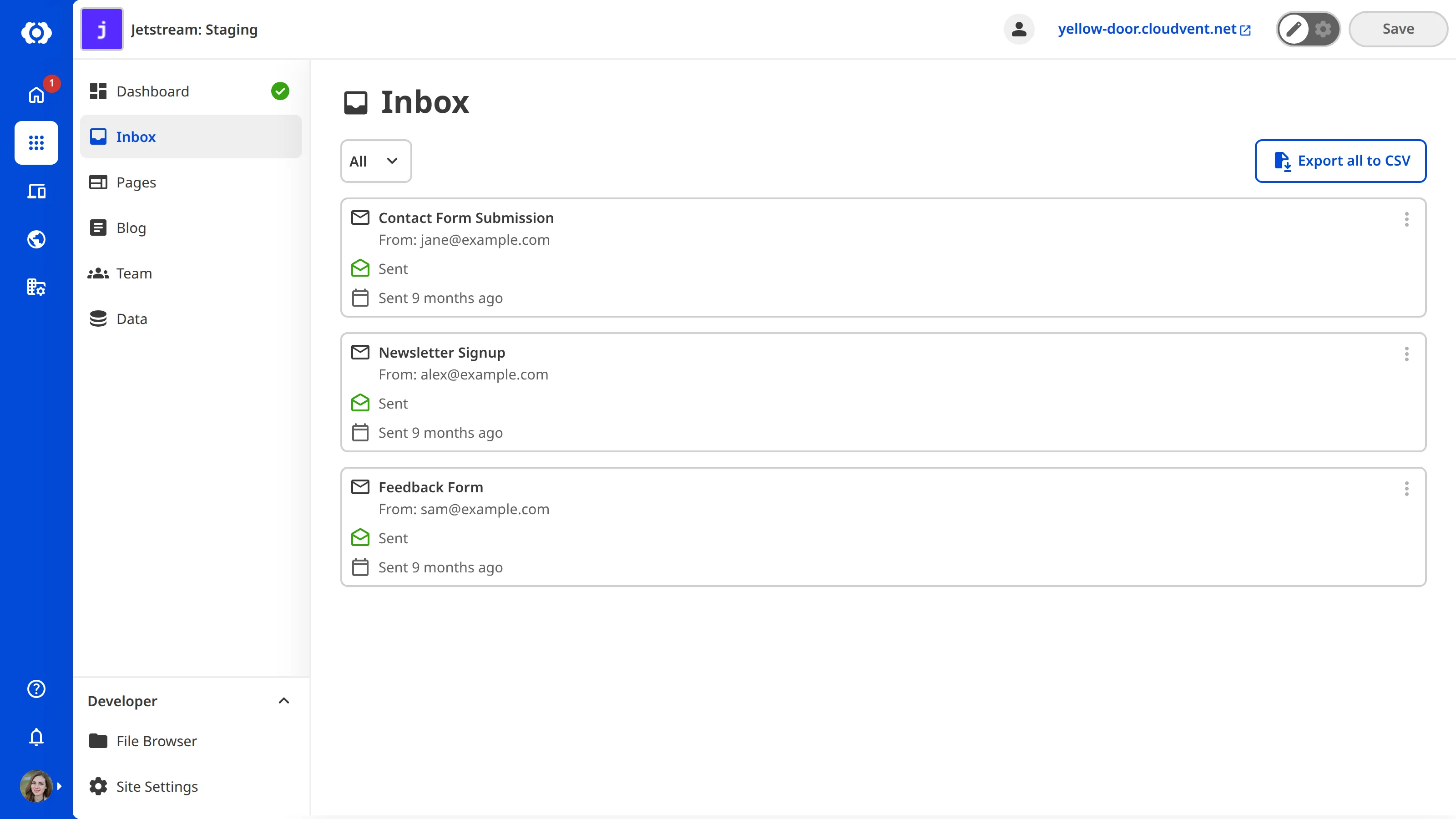Image resolution: width=1456 pixels, height=819 pixels.
Task: Open File Browser in Developer section
Action: pos(191,740)
